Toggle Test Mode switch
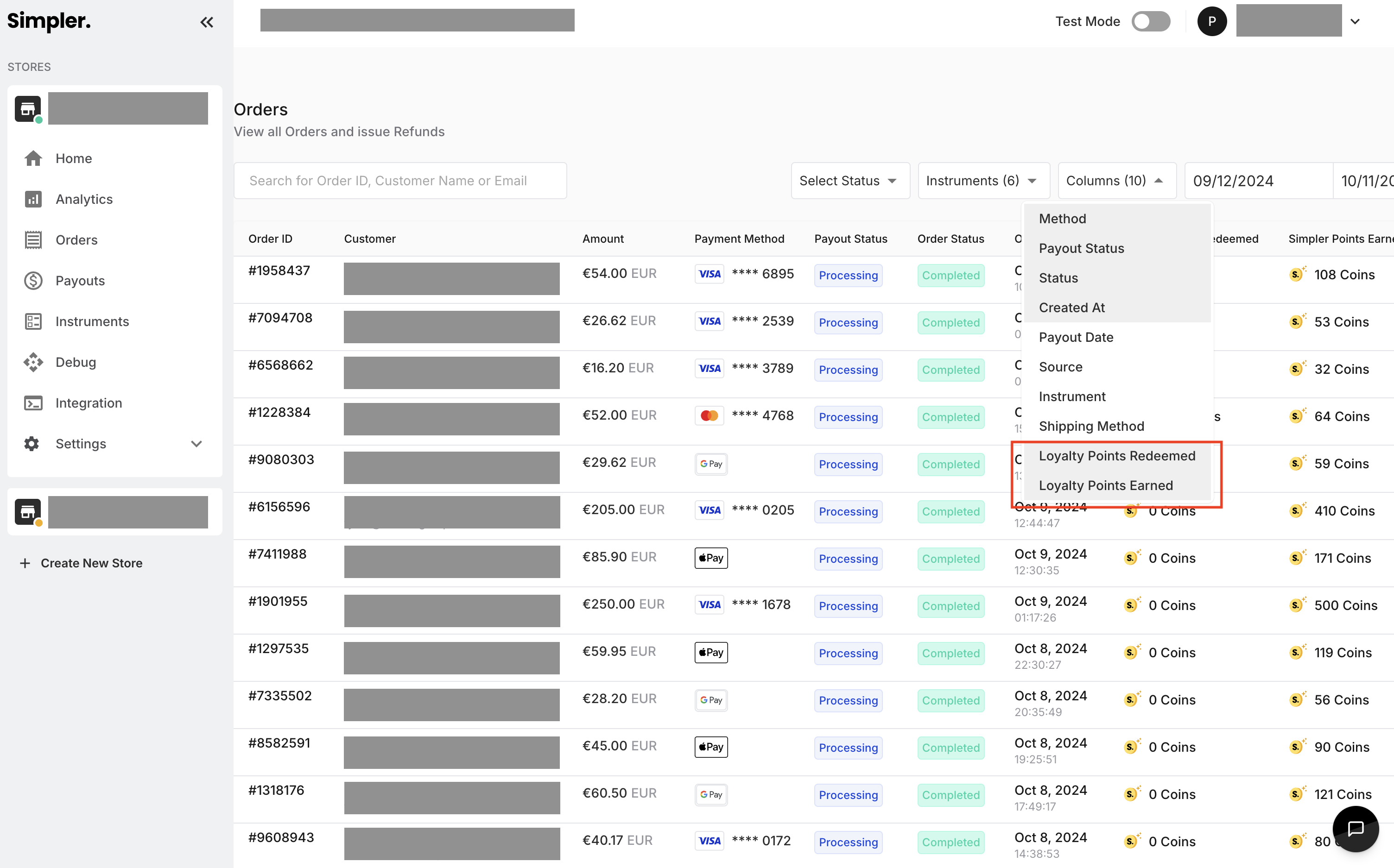 (x=1150, y=21)
